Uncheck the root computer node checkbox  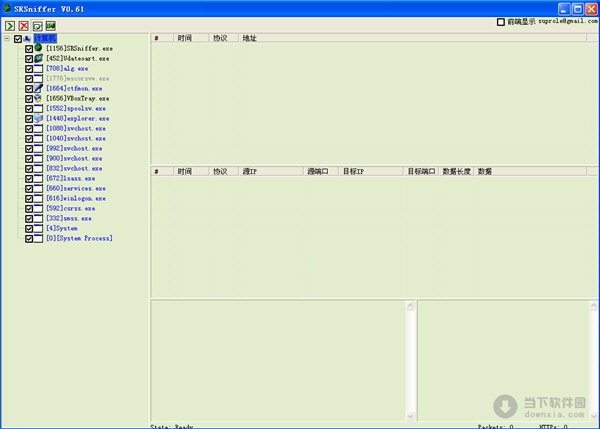pos(18,39)
